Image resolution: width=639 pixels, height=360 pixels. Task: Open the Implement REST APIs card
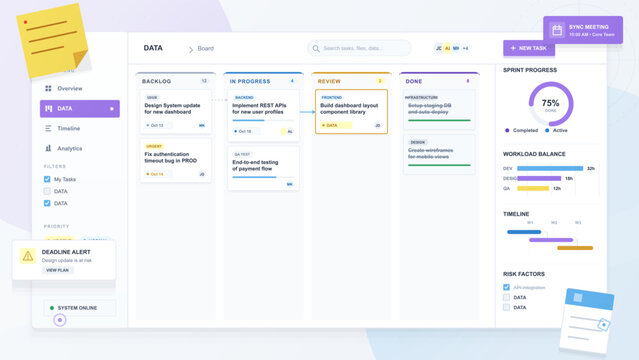pos(263,115)
